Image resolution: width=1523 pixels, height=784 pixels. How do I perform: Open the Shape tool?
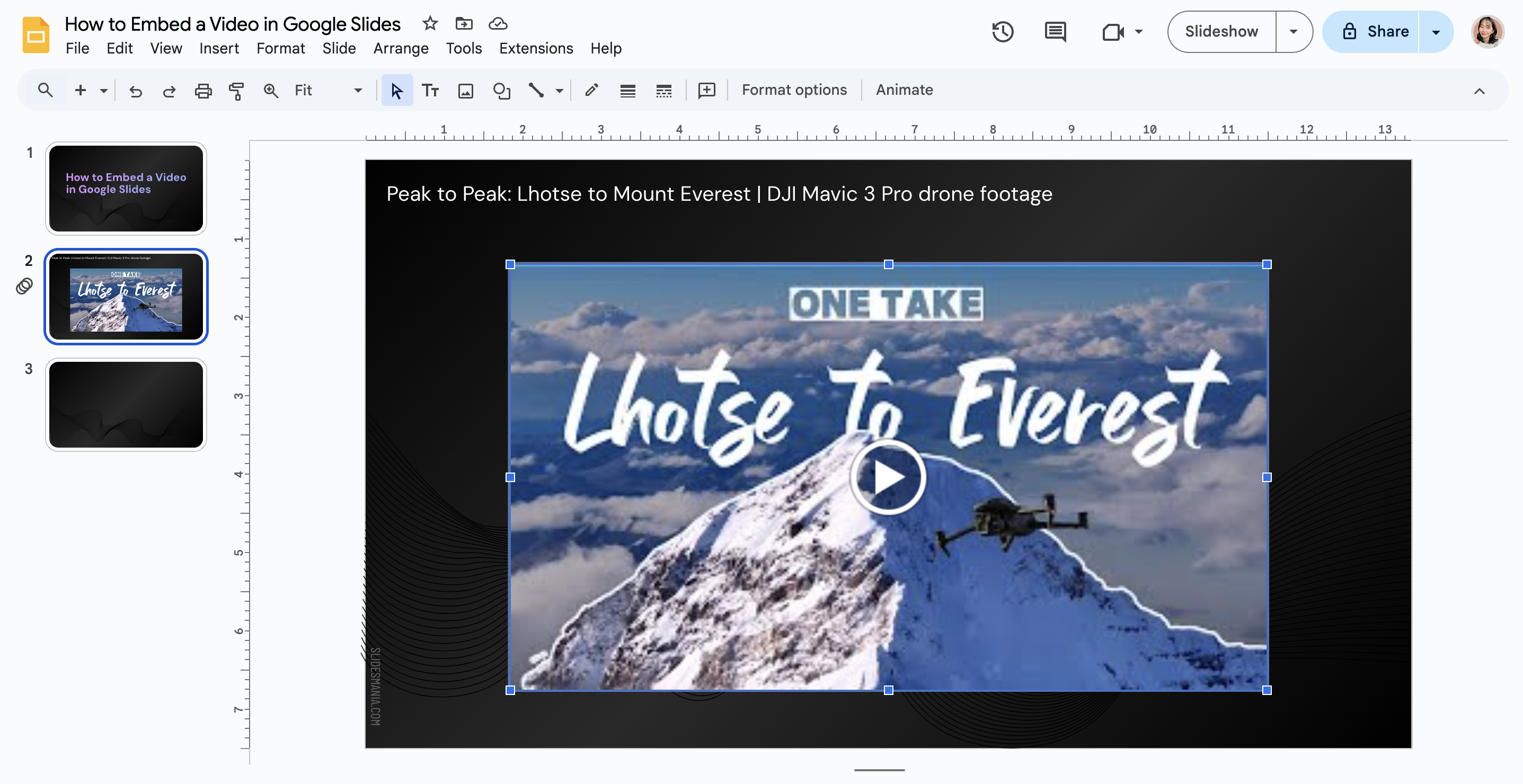[501, 91]
